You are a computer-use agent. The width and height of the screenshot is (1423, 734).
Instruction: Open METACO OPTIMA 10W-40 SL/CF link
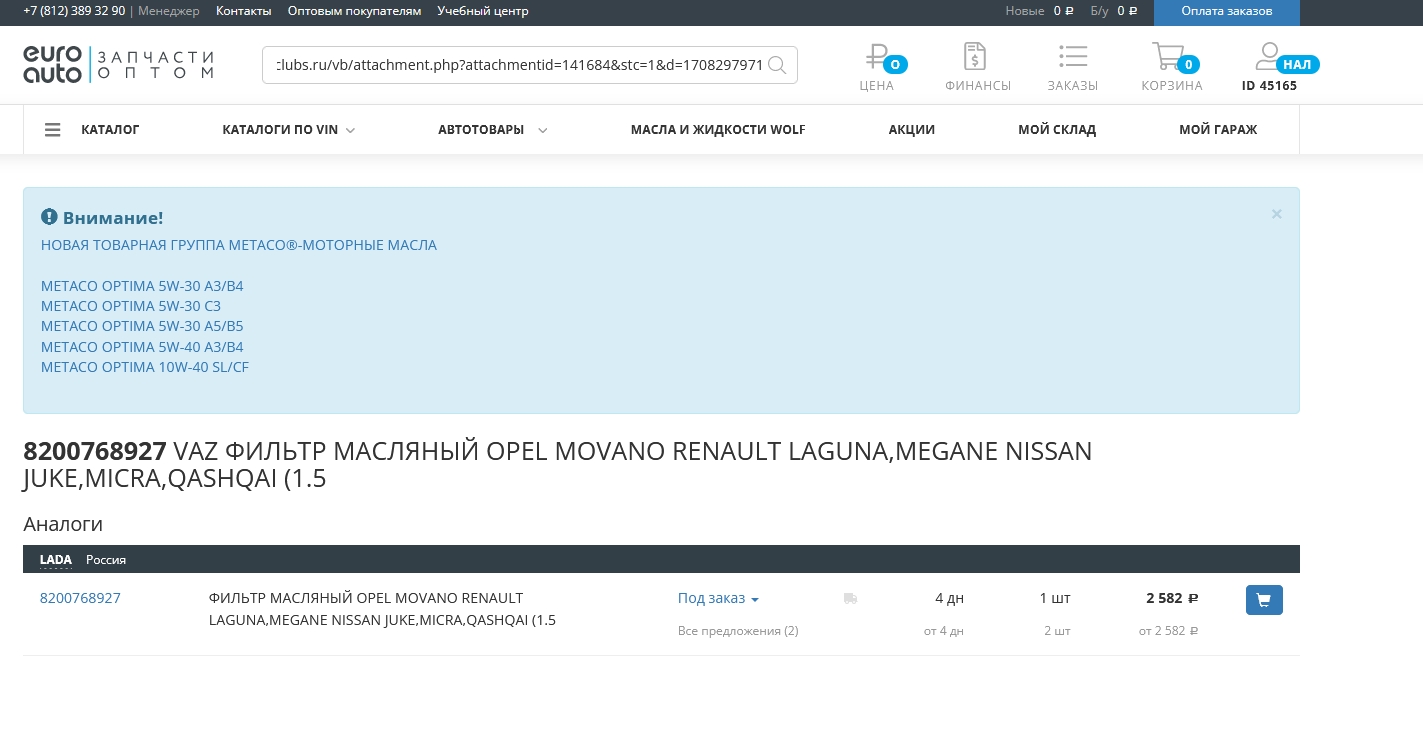pos(145,367)
